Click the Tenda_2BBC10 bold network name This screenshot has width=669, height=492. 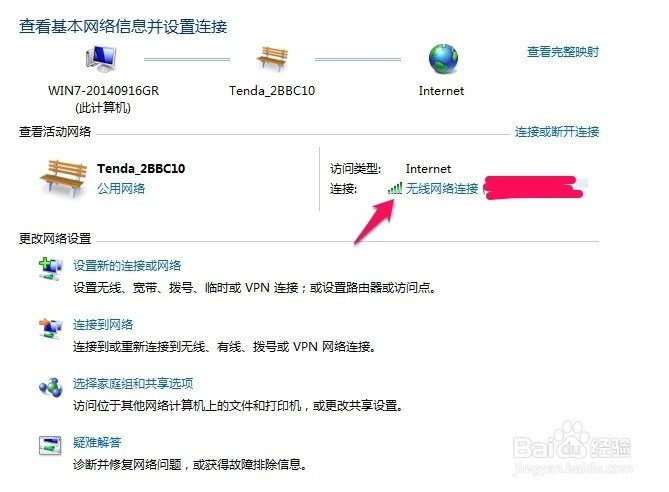pyautogui.click(x=141, y=169)
